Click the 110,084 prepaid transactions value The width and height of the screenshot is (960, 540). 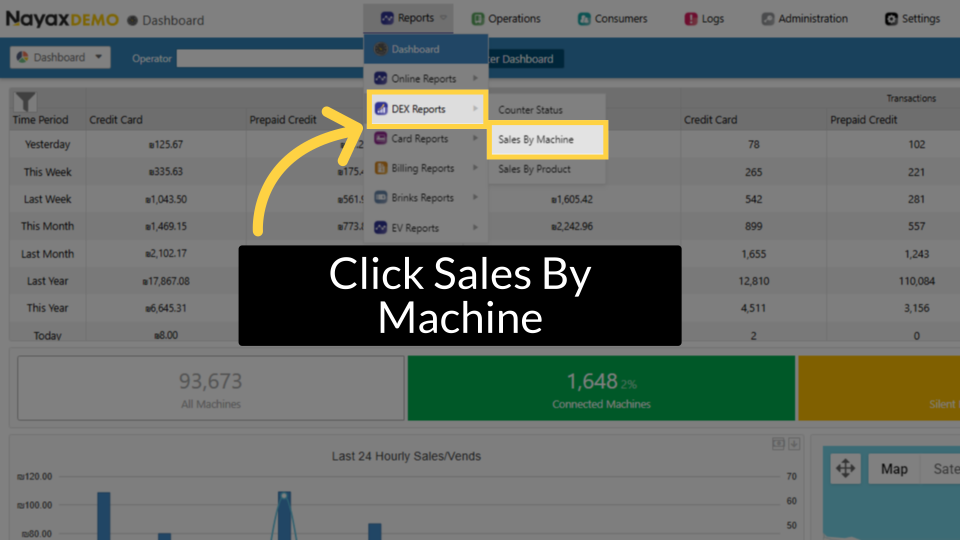[x=917, y=281]
